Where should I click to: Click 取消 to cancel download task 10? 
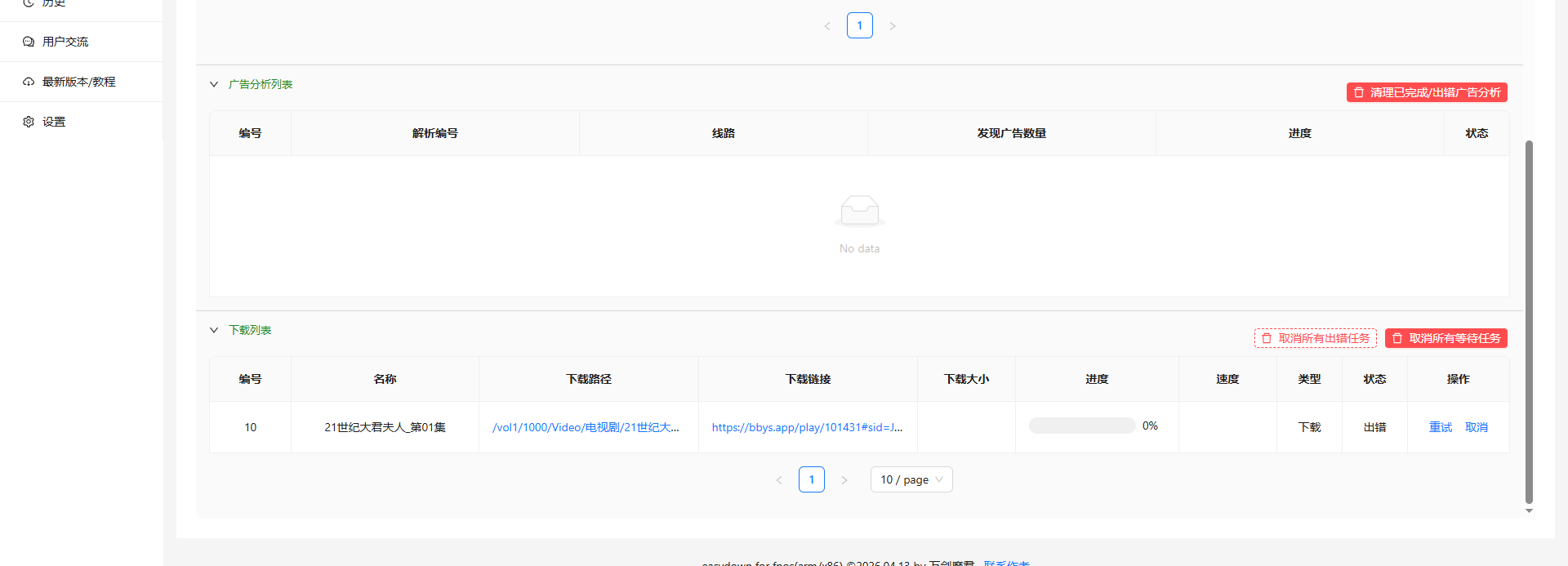(1477, 427)
